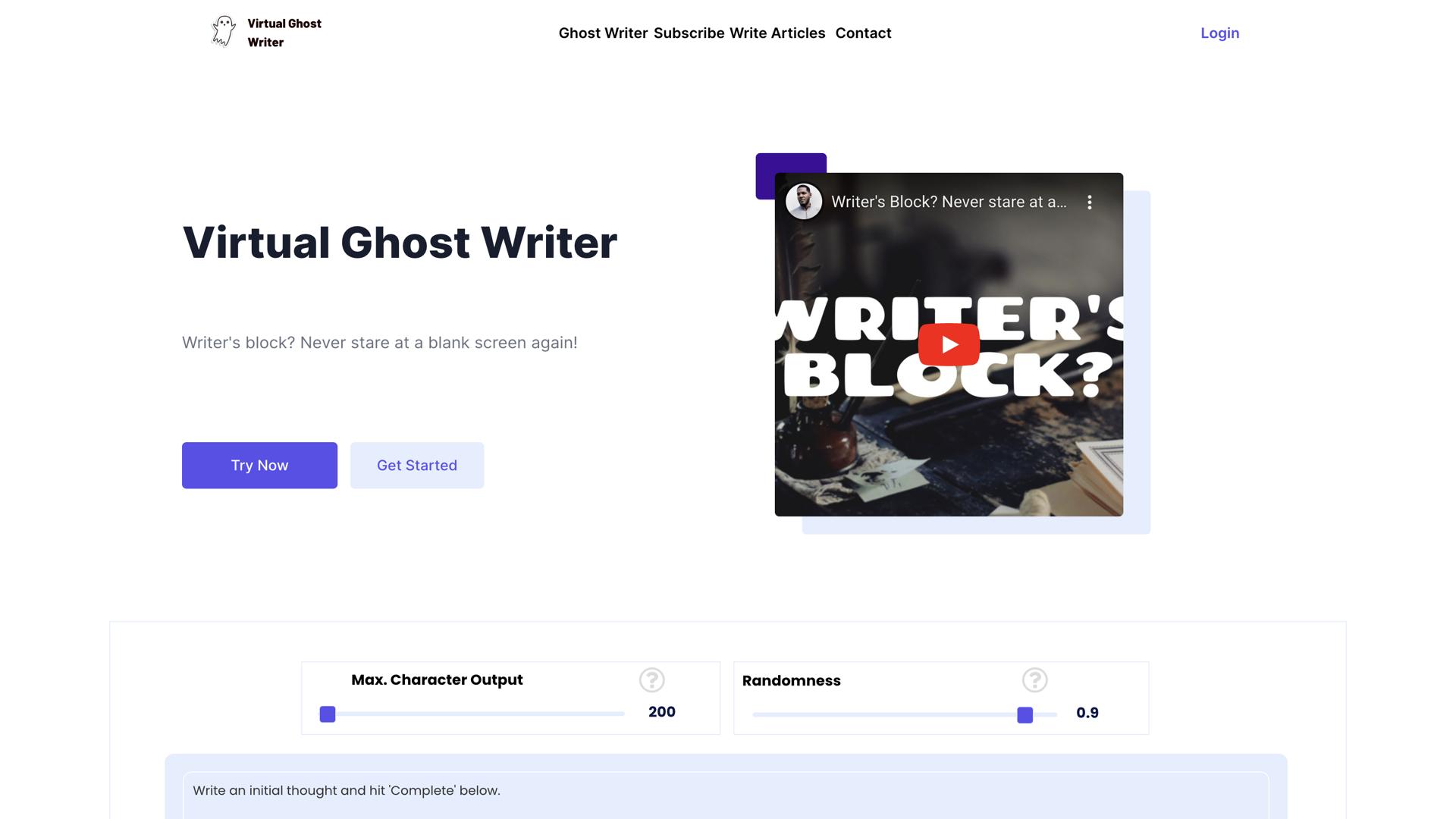
Task: Select Subscribe in the navigation bar
Action: click(689, 33)
